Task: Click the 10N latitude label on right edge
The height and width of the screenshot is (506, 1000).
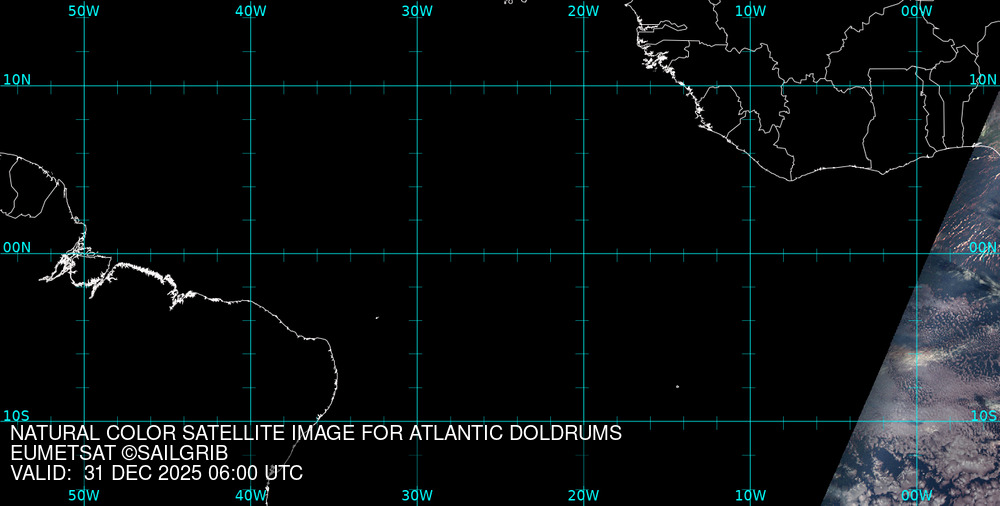Action: tap(984, 79)
